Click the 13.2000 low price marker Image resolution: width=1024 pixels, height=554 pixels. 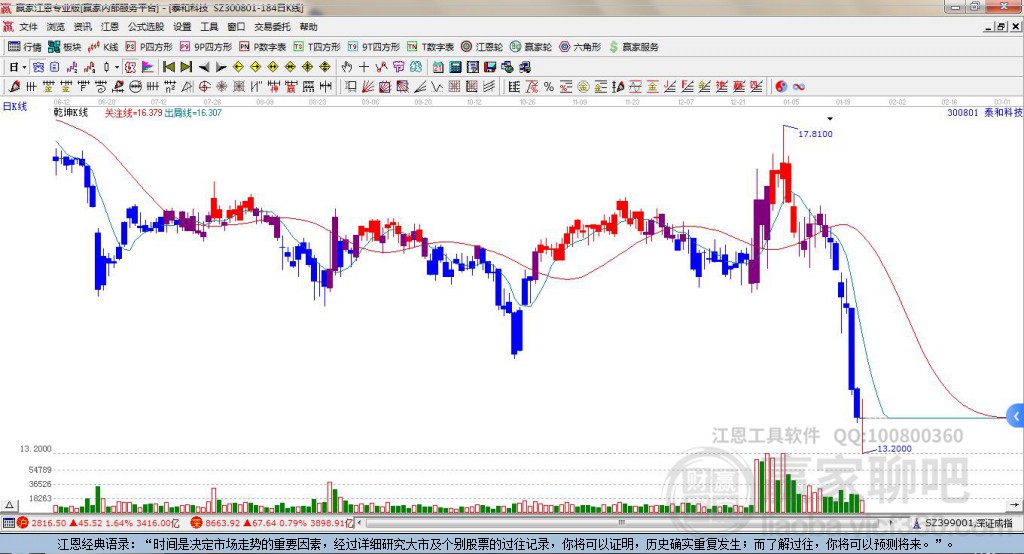coord(894,449)
